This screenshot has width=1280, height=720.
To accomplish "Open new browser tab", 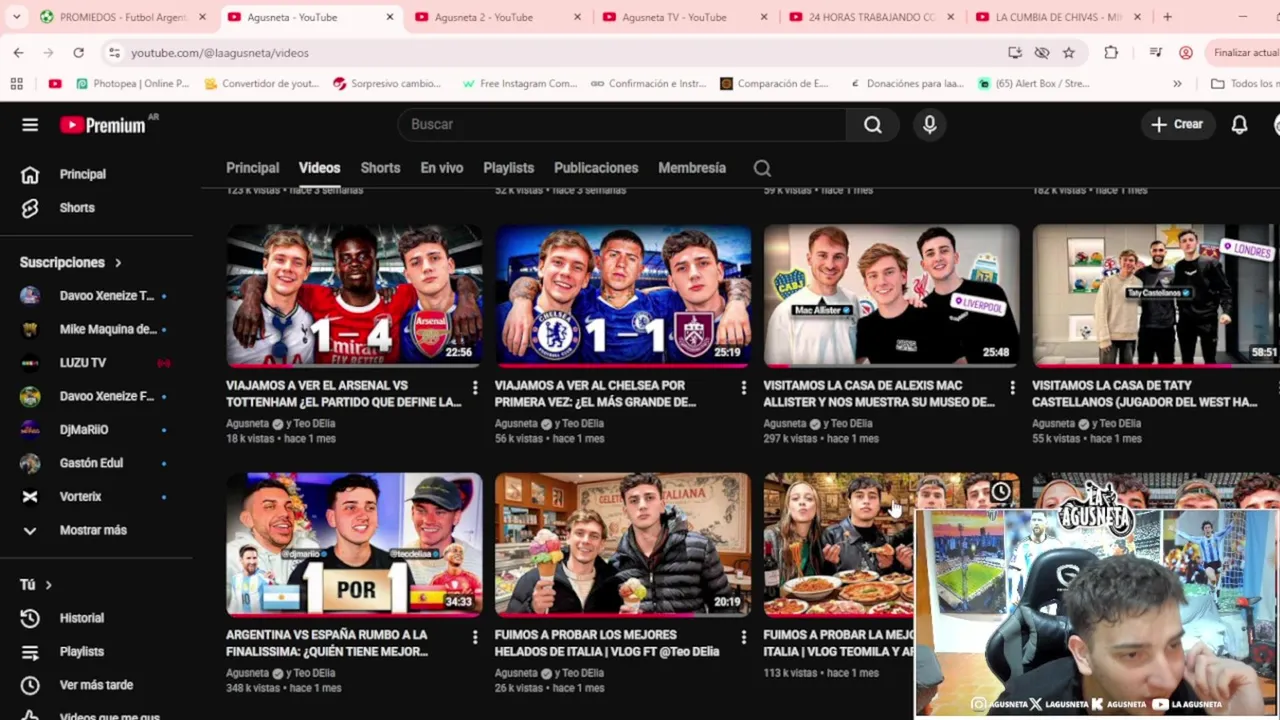I will pos(1167,17).
